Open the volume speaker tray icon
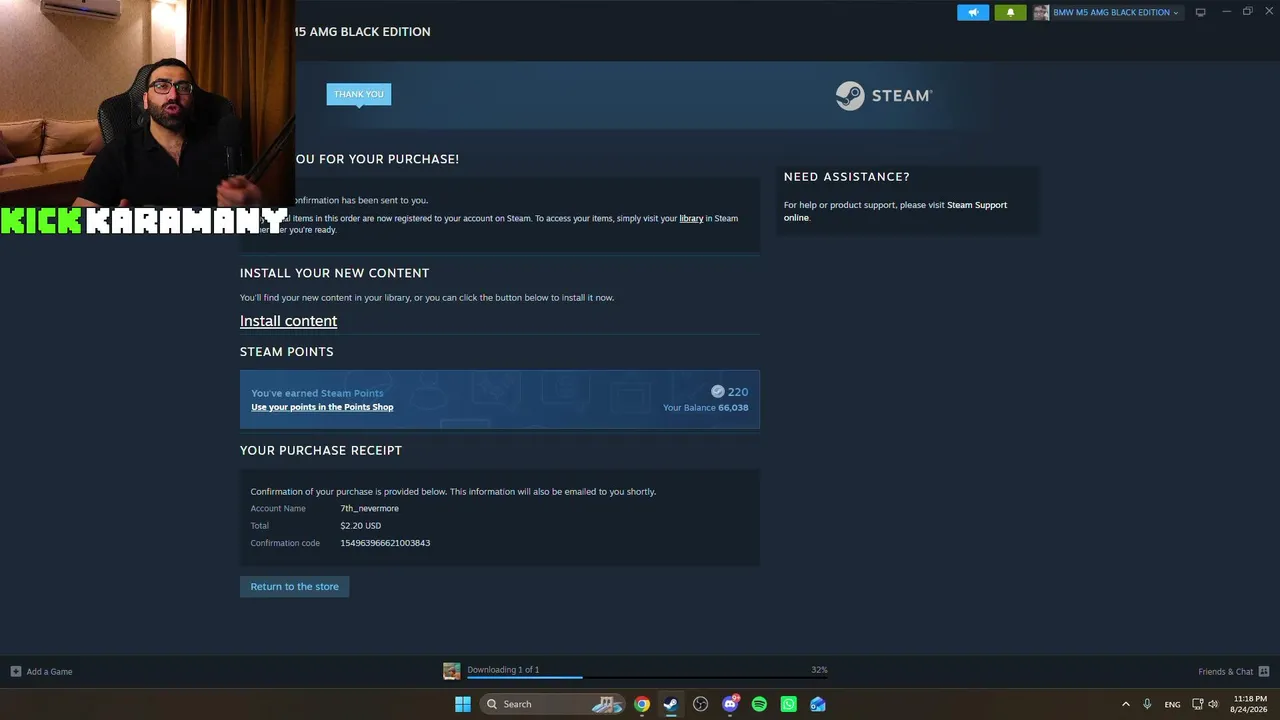Image resolution: width=1280 pixels, height=720 pixels. coord(1213,704)
